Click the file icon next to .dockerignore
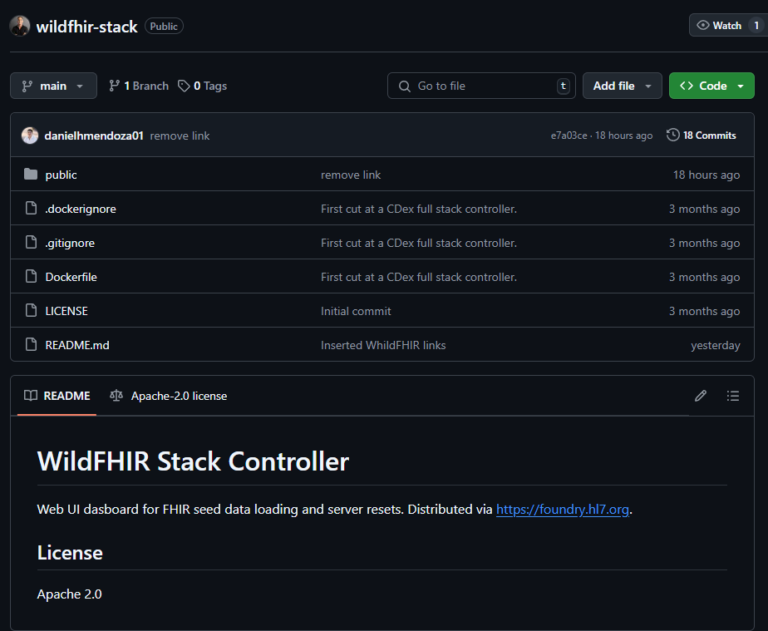The image size is (768, 631). 31,208
